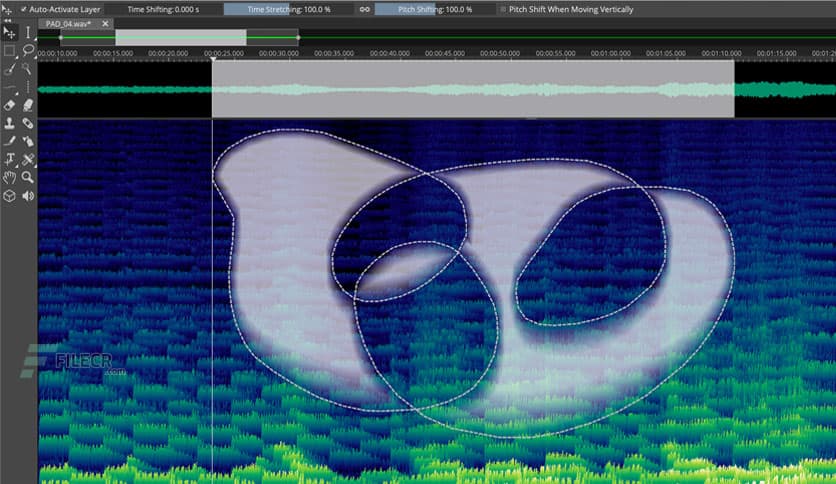Select the Noise Spray tool
Screen dimensions: 836x484
(x=28, y=141)
